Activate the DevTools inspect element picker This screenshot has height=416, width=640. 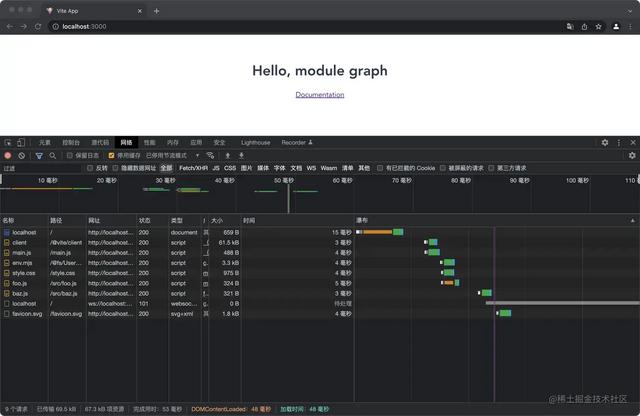pos(8,142)
